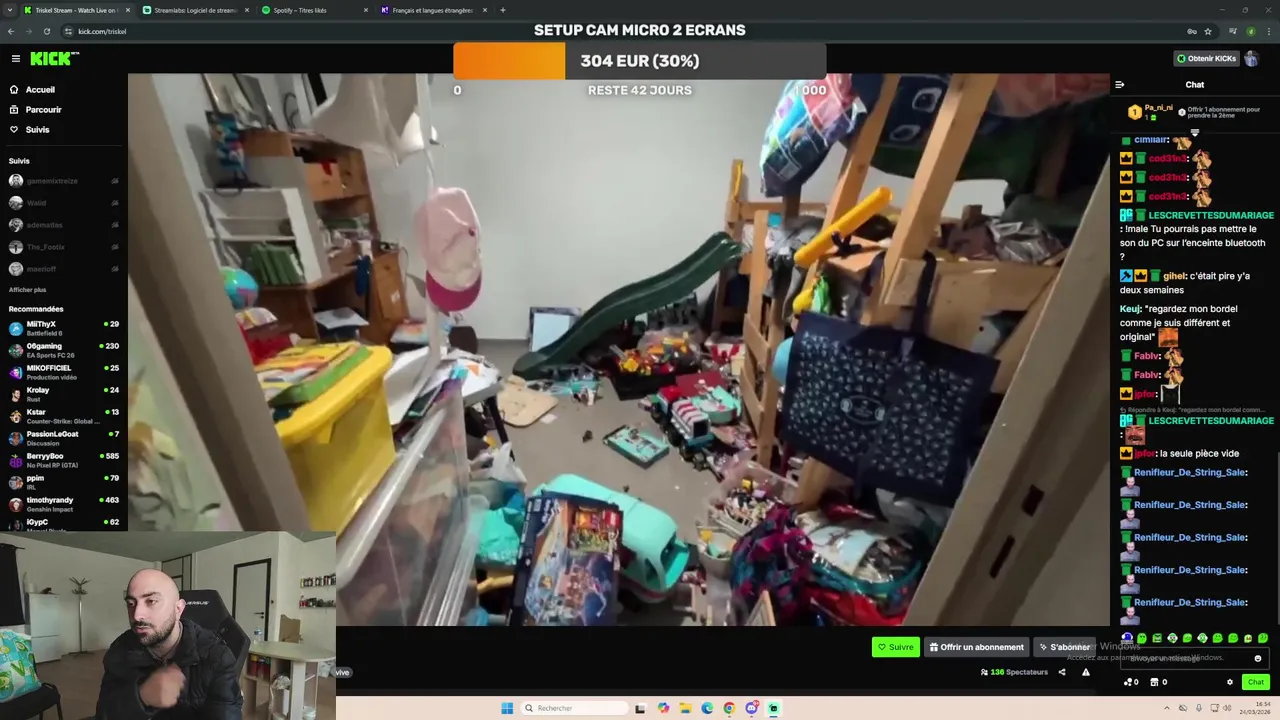Switch to Français et langues étrangères tab
The image size is (1280, 720).
click(x=432, y=10)
